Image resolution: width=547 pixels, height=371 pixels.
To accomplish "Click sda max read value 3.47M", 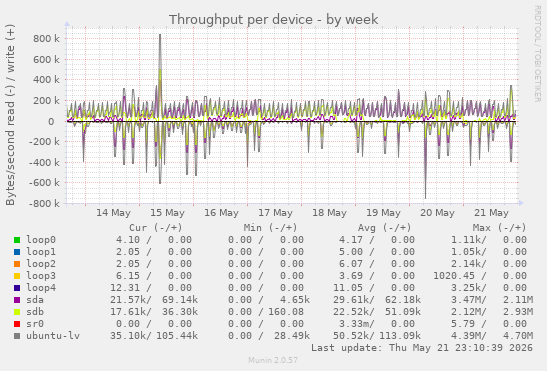I will [468, 300].
